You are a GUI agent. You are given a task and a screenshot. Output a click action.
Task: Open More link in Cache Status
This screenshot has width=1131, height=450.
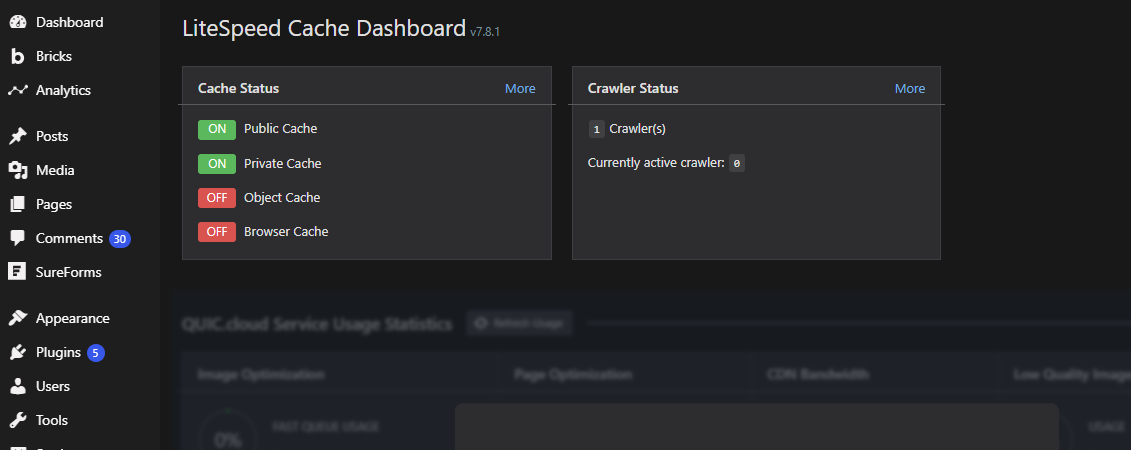pyautogui.click(x=520, y=88)
